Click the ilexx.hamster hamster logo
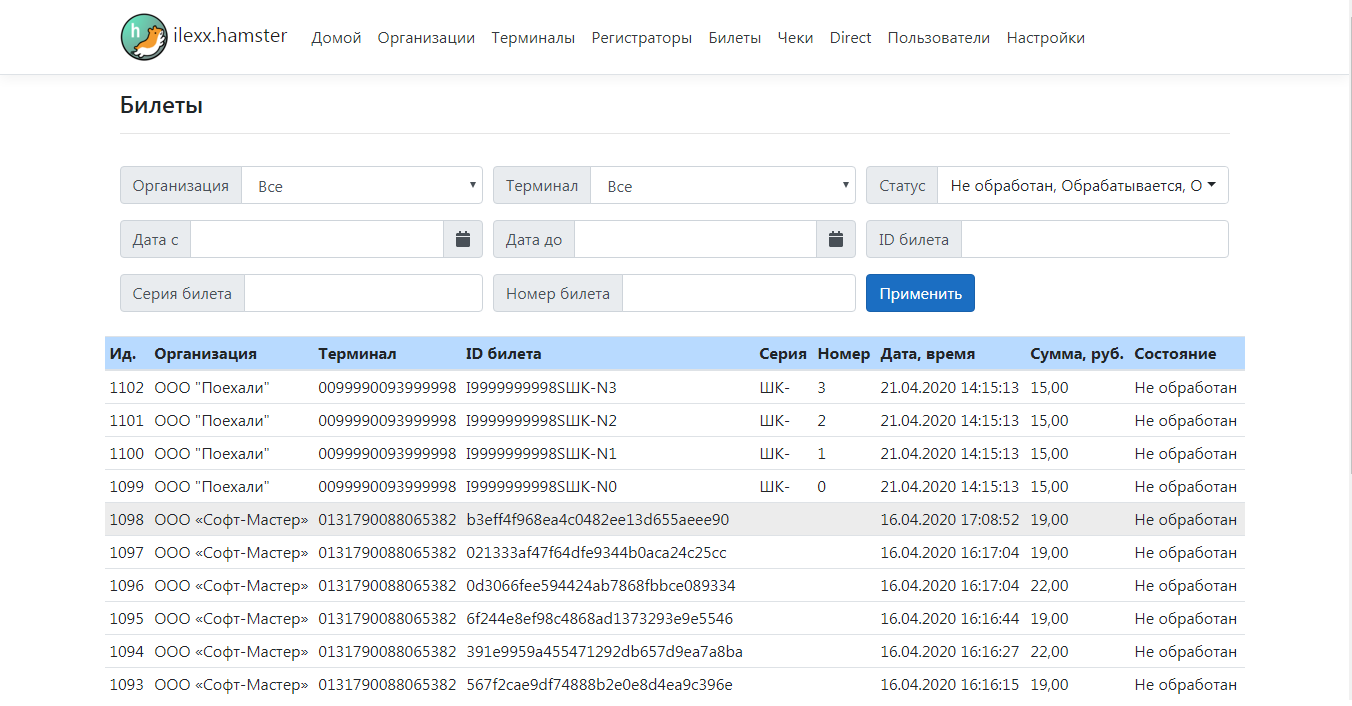Screen dimensions: 1352x706 [x=144, y=37]
